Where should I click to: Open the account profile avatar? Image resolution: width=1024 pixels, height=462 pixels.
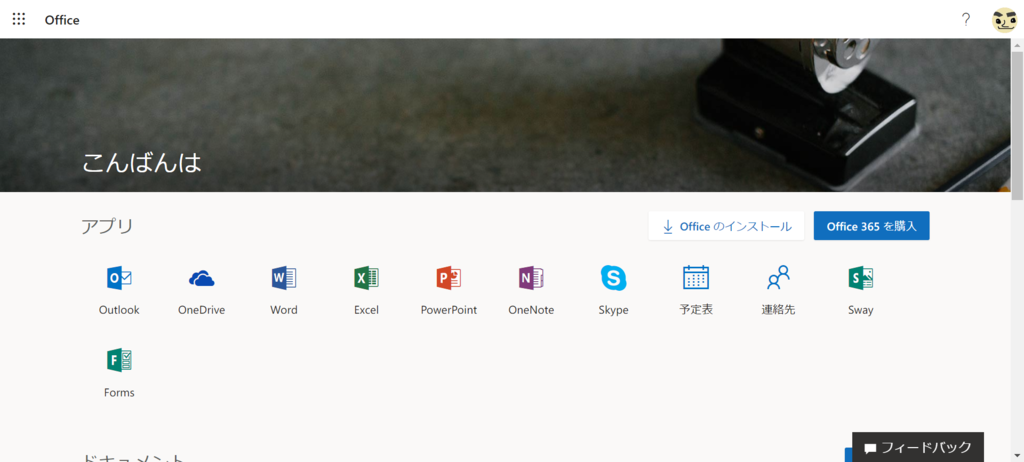1004,20
